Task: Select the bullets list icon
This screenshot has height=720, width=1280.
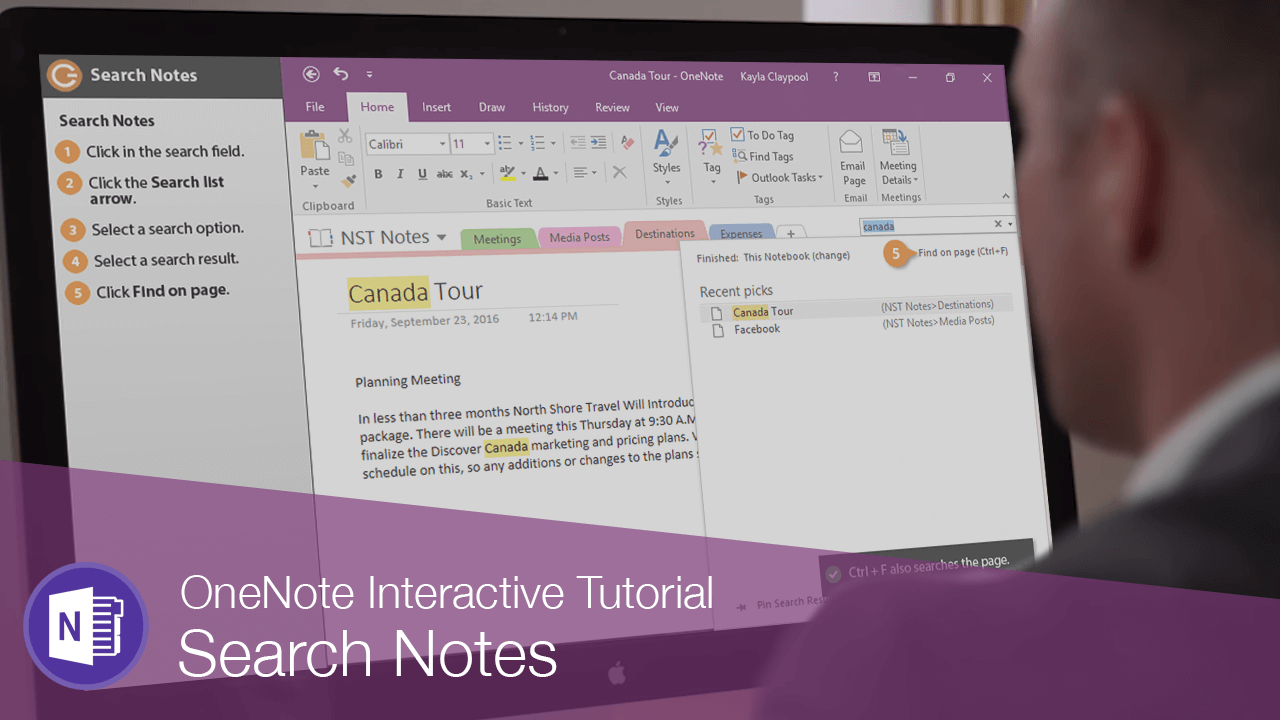Action: pos(506,142)
